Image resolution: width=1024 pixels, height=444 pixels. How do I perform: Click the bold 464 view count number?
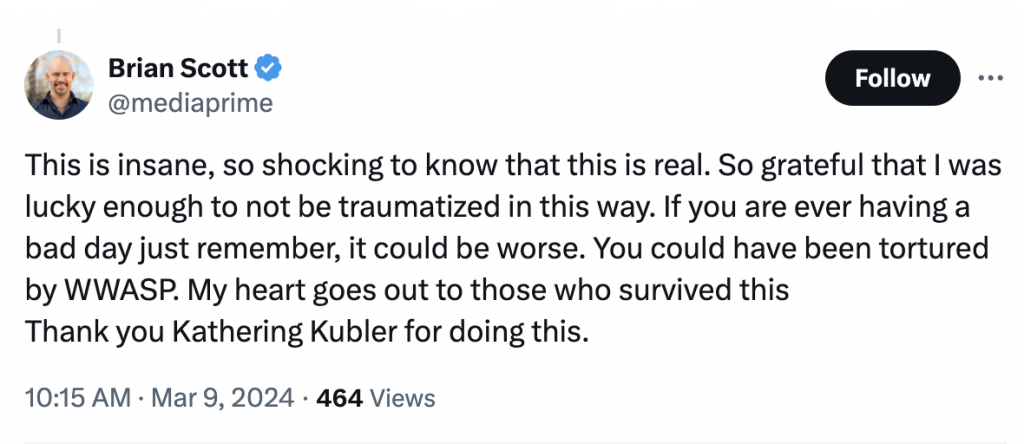tap(339, 397)
